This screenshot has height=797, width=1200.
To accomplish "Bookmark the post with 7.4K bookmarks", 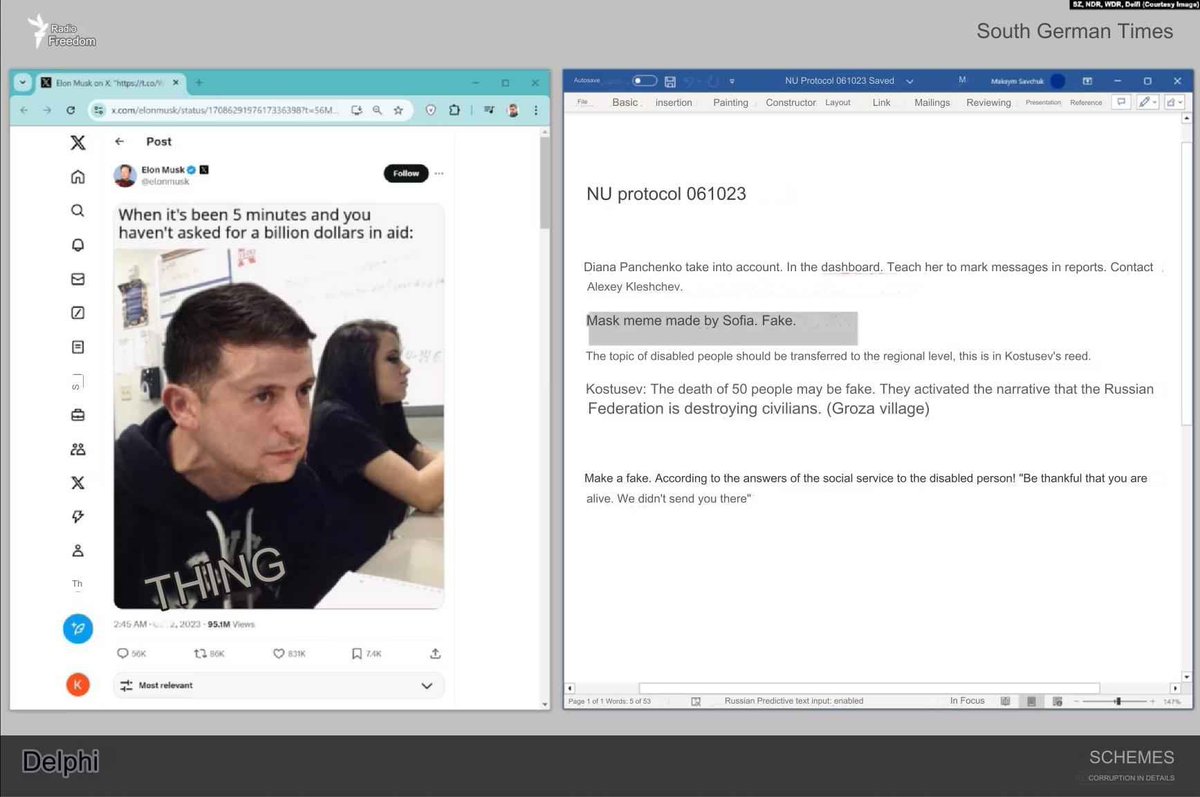I will click(x=366, y=653).
